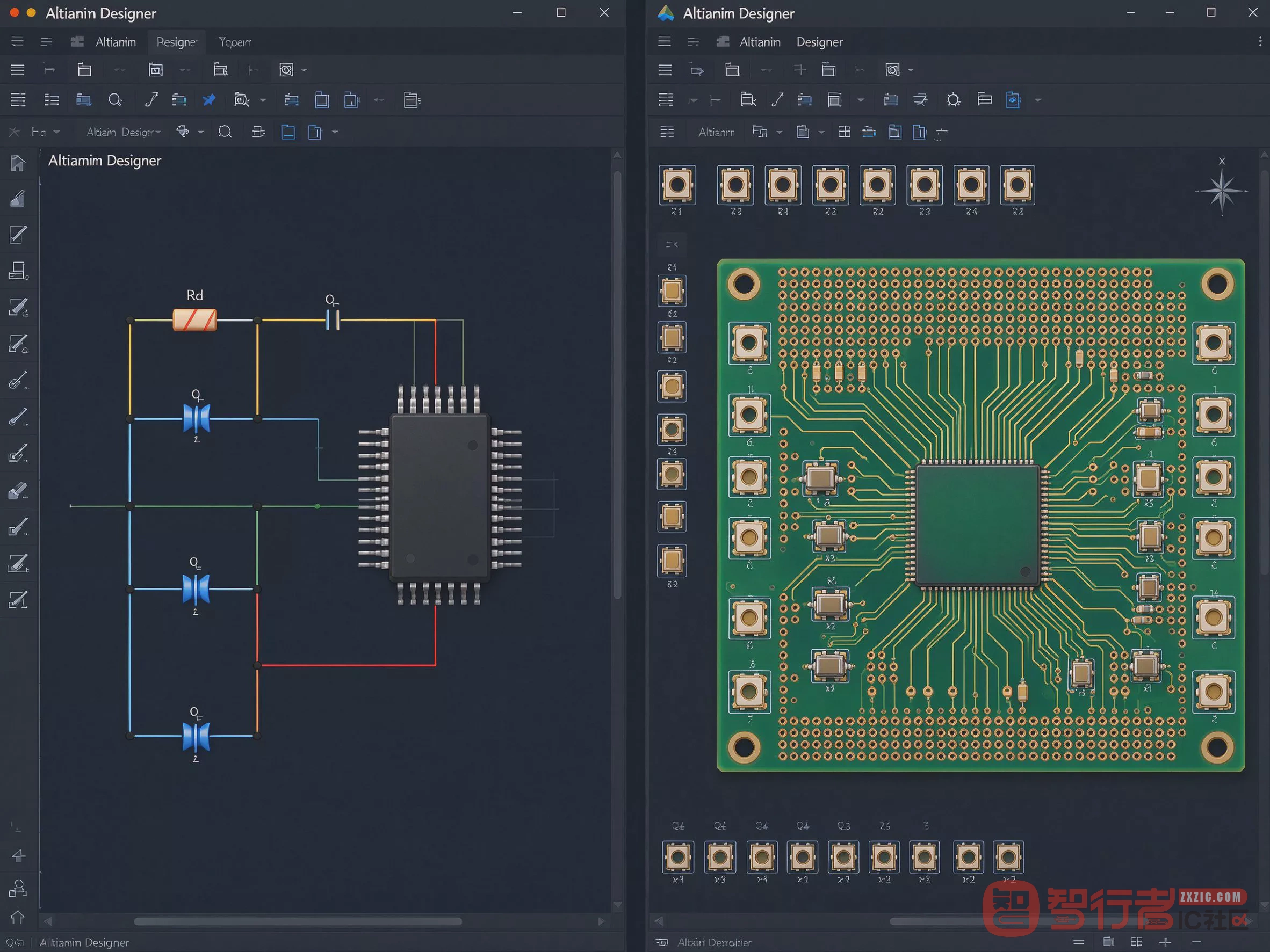Screen dimensions: 1270x952
Task: Click the plus icon in right window status bar
Action: (1165, 942)
